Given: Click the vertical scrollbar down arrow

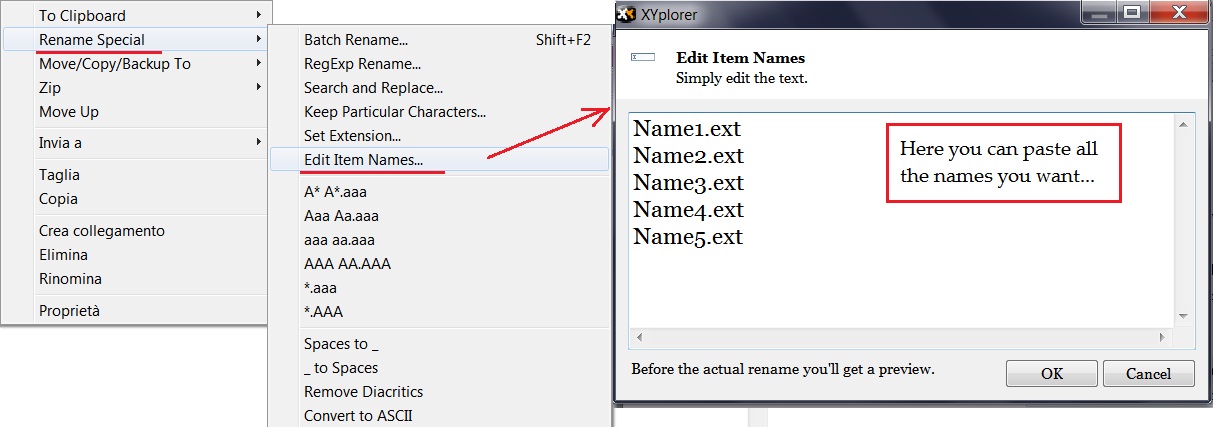Looking at the screenshot, I should pyautogui.click(x=1183, y=316).
